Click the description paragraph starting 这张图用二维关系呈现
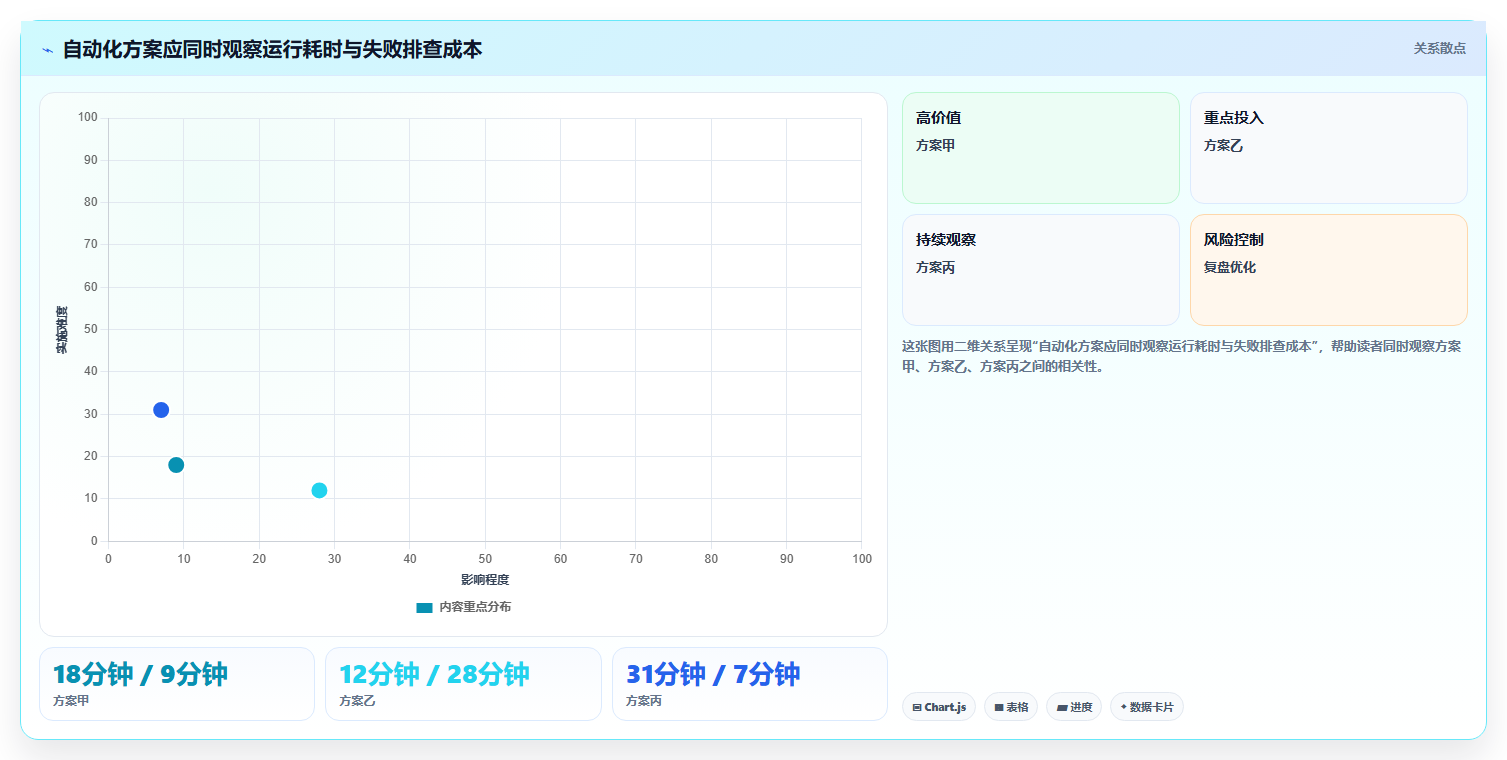This screenshot has width=1507, height=760. (x=1182, y=356)
